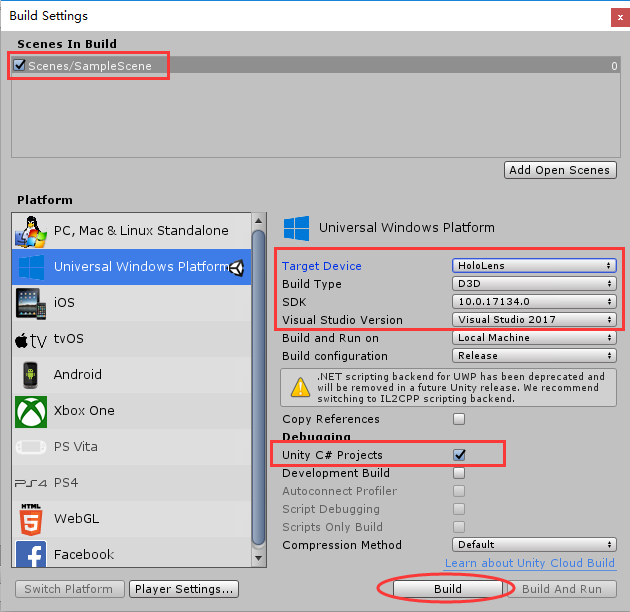630x612 pixels.
Task: Open the Build Type dropdown
Action: tap(534, 284)
